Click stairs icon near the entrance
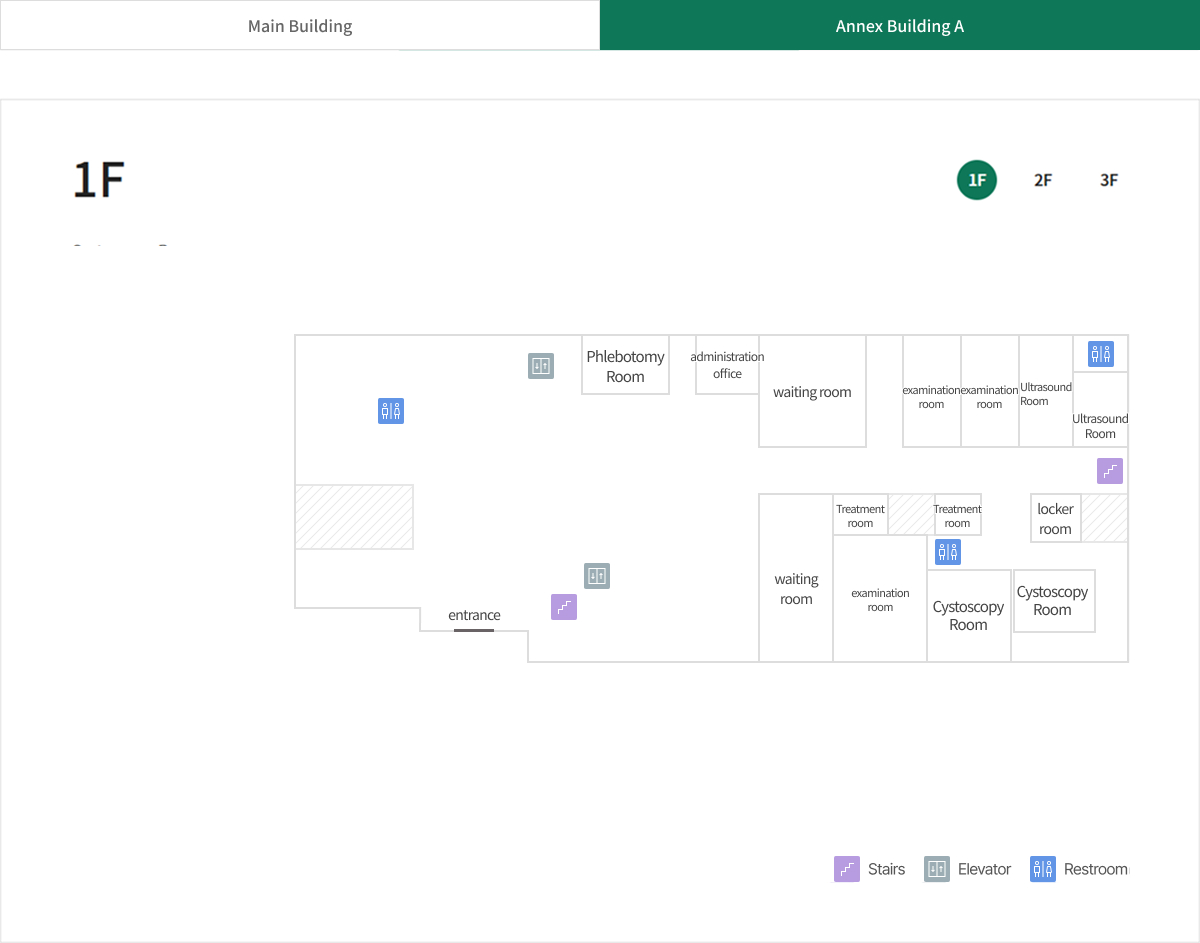The height and width of the screenshot is (943, 1200). 564,607
